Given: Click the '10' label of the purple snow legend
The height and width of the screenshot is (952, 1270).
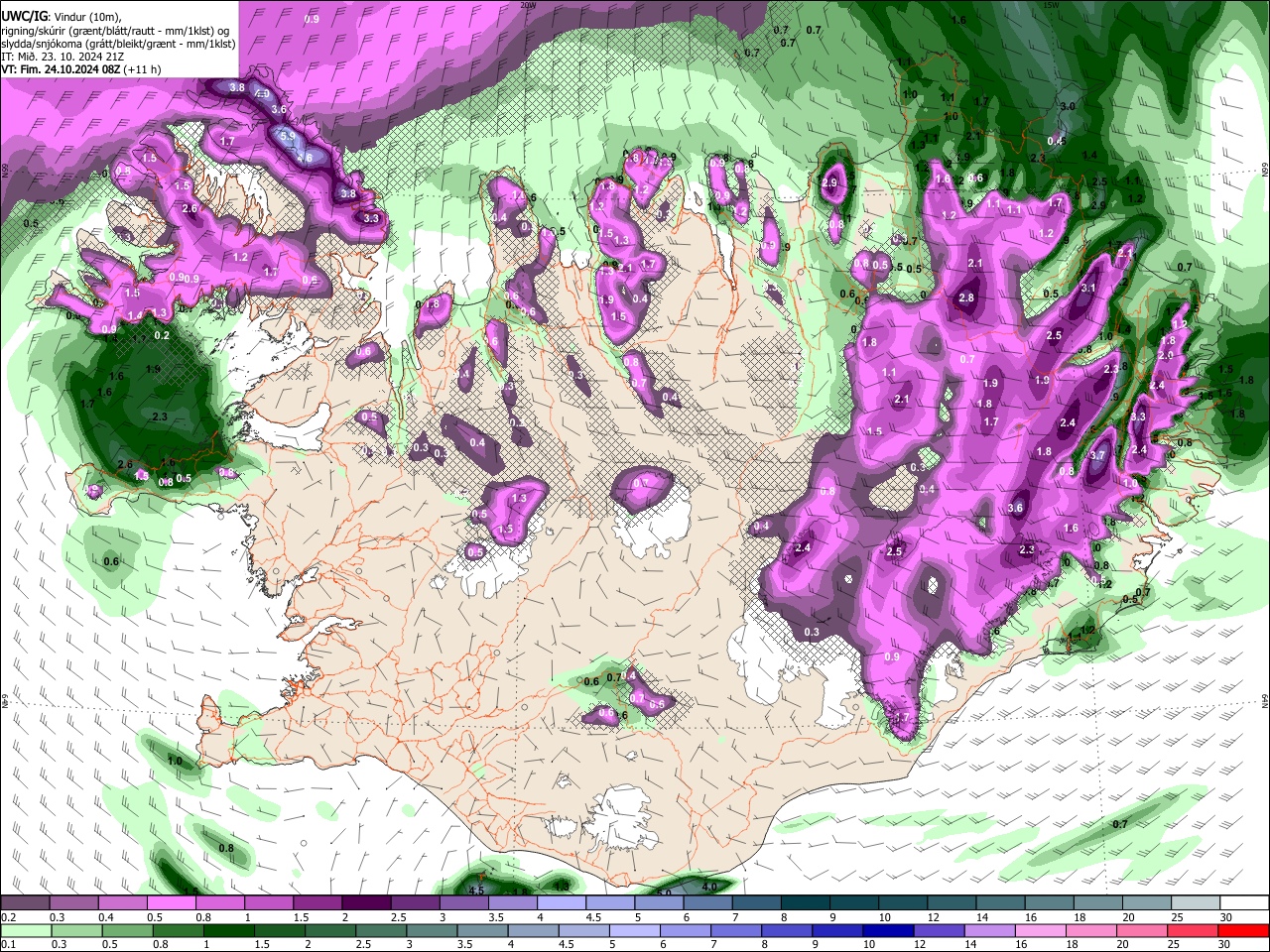Looking at the screenshot, I should pos(884,916).
